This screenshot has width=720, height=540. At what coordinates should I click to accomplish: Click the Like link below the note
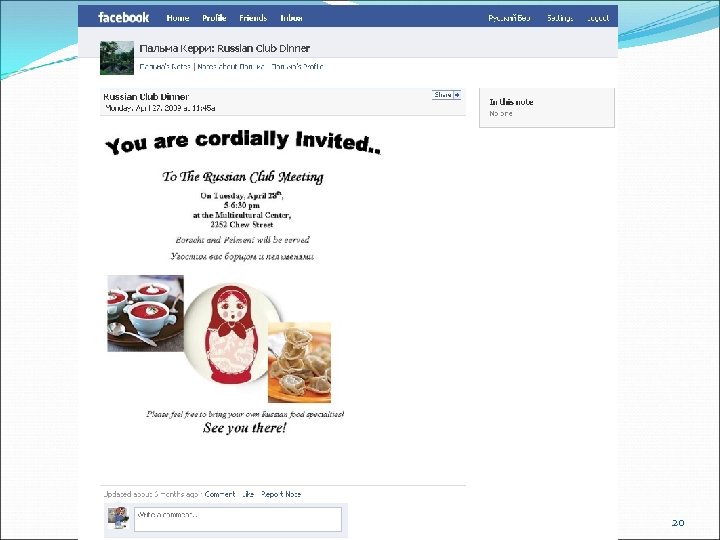248,494
